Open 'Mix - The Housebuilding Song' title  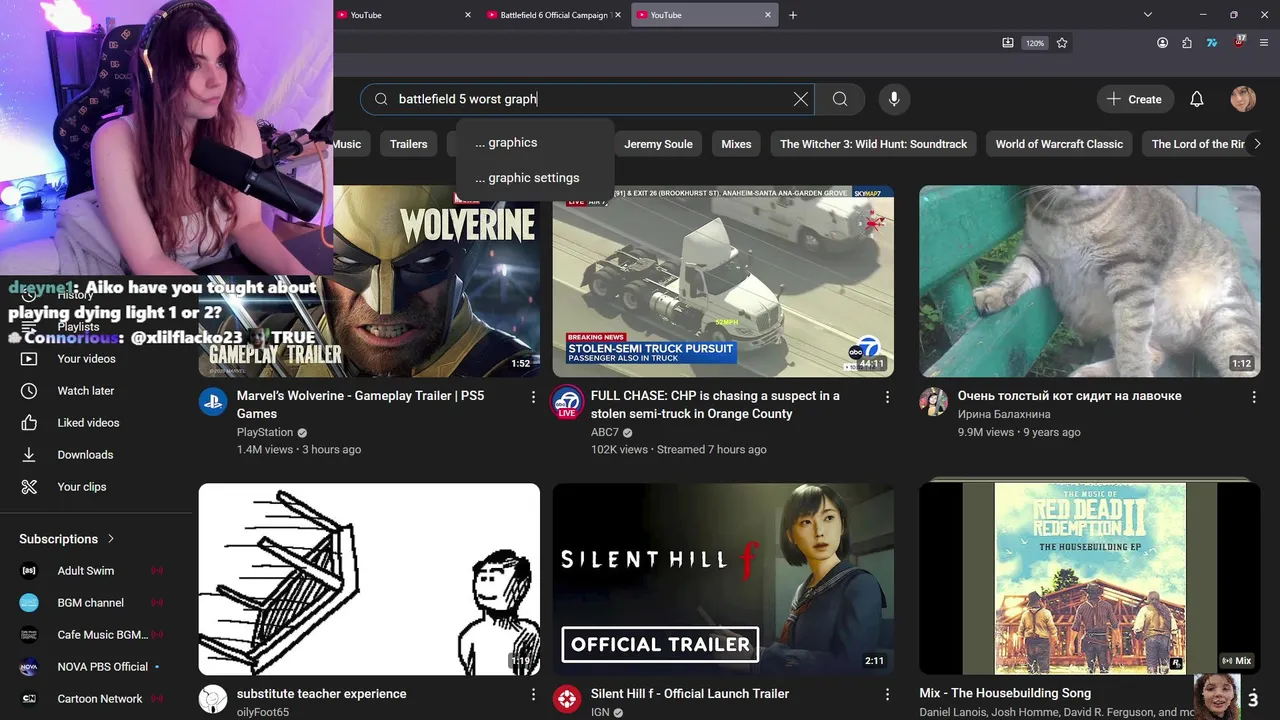click(x=1005, y=693)
